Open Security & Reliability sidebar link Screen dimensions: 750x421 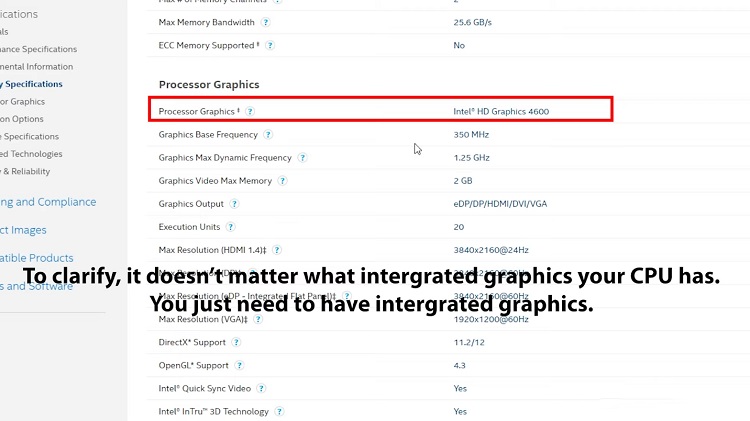25,171
